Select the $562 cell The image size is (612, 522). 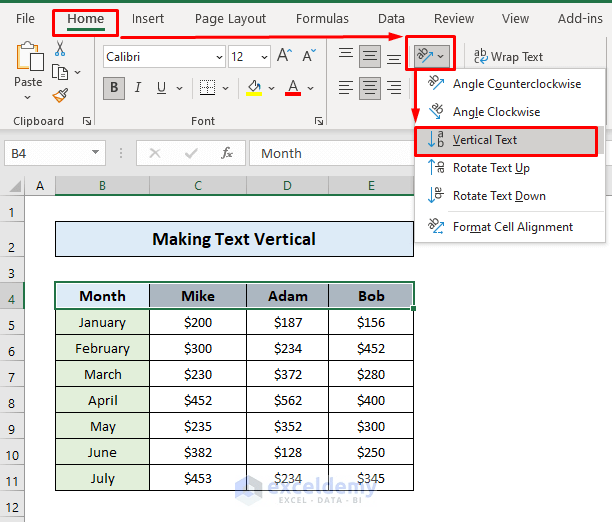288,400
